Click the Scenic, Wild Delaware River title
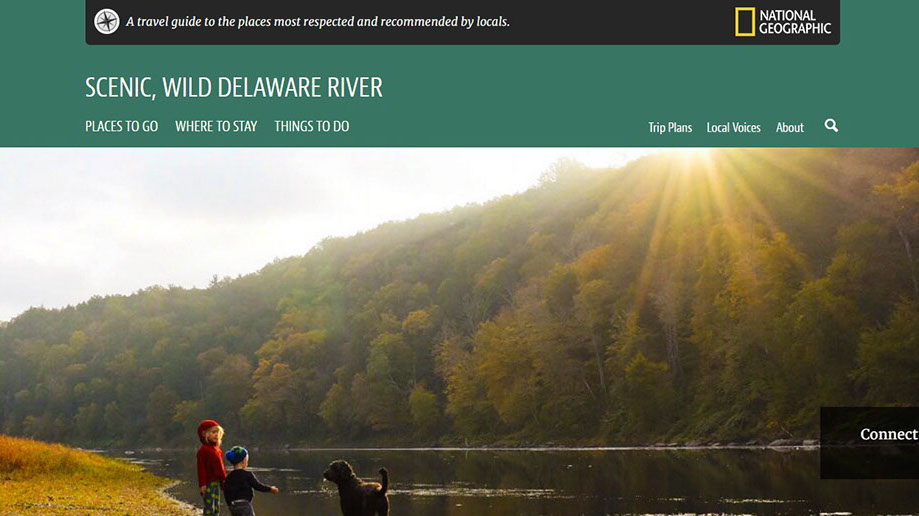This screenshot has width=919, height=516. coord(234,87)
